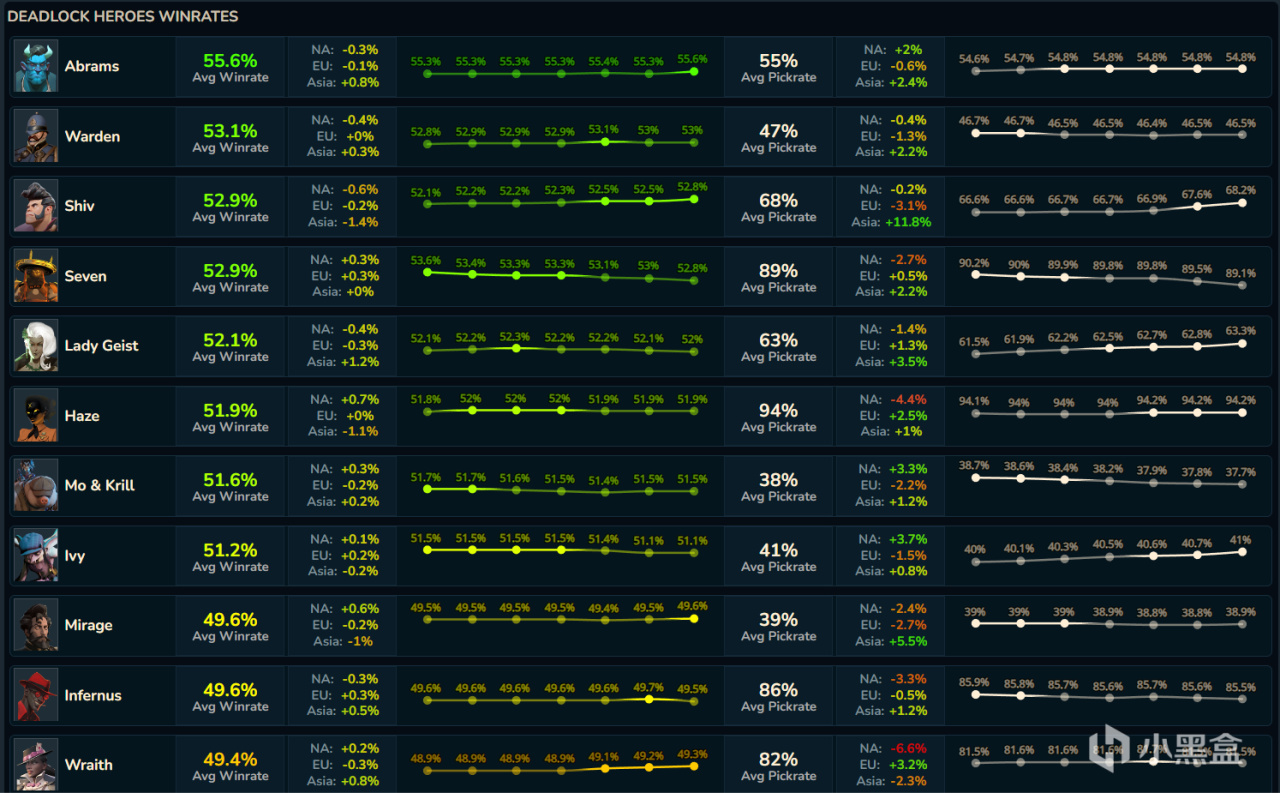This screenshot has height=793, width=1280.
Task: Click Mirage Asia pickrate change +5.5%
Action: 908,641
